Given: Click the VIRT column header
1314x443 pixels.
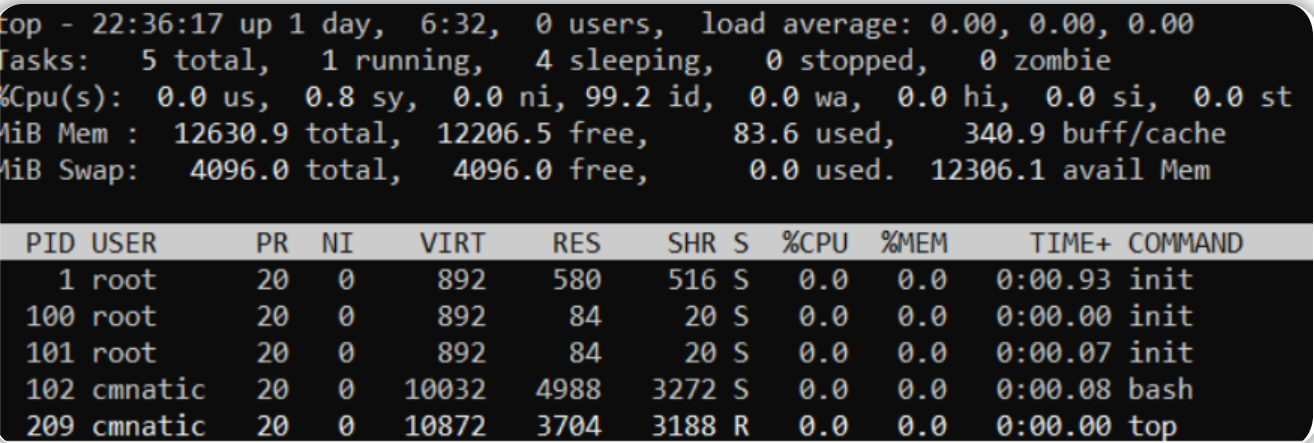Looking at the screenshot, I should pyautogui.click(x=452, y=243).
